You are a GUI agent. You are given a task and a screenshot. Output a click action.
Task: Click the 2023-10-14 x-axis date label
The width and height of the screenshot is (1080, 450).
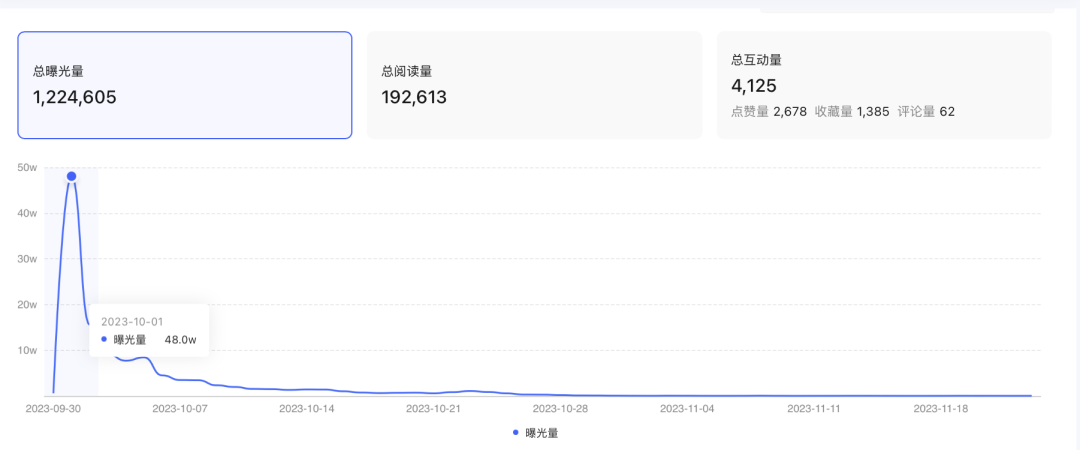point(306,408)
